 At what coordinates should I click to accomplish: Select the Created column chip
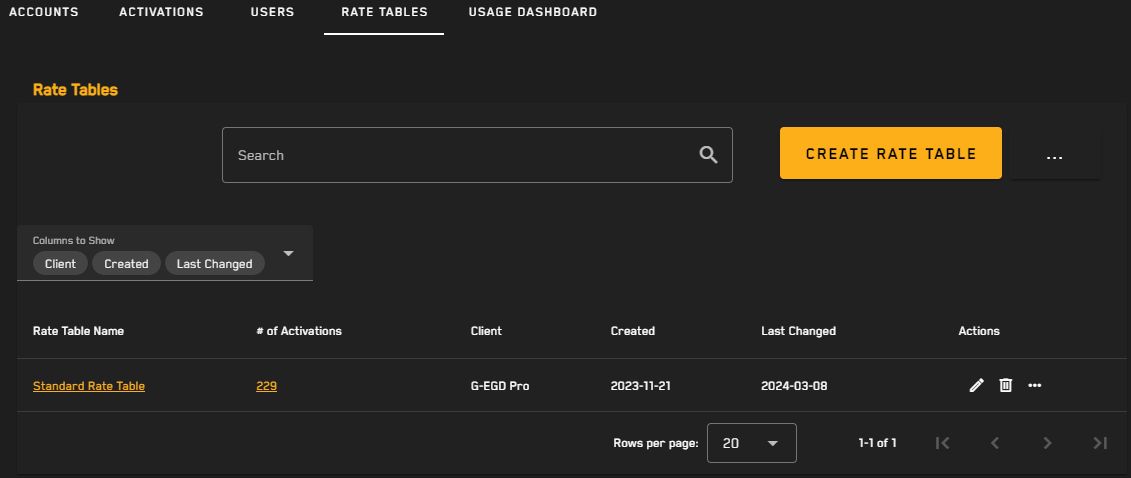click(126, 263)
